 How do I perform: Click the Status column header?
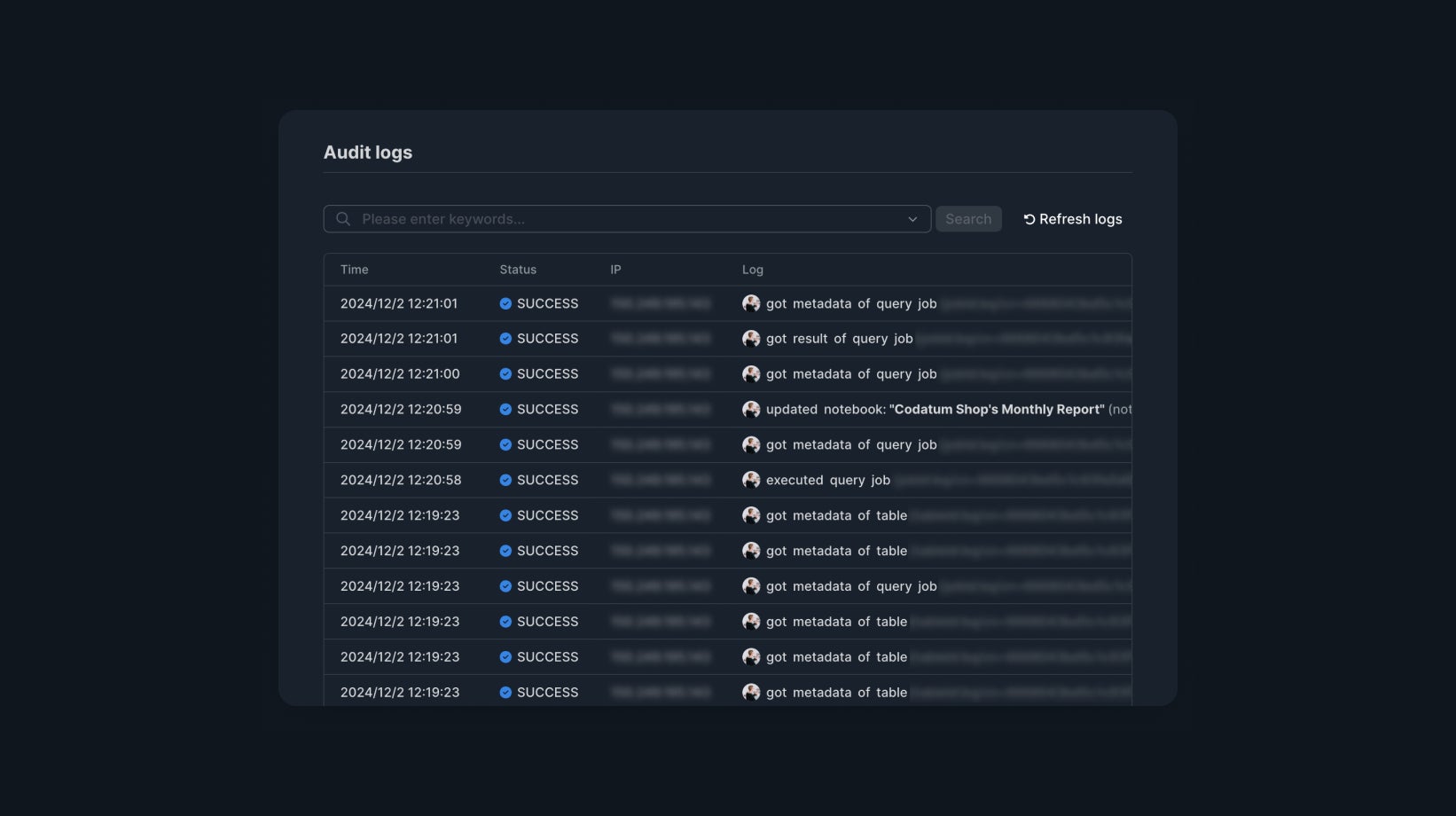coord(518,270)
